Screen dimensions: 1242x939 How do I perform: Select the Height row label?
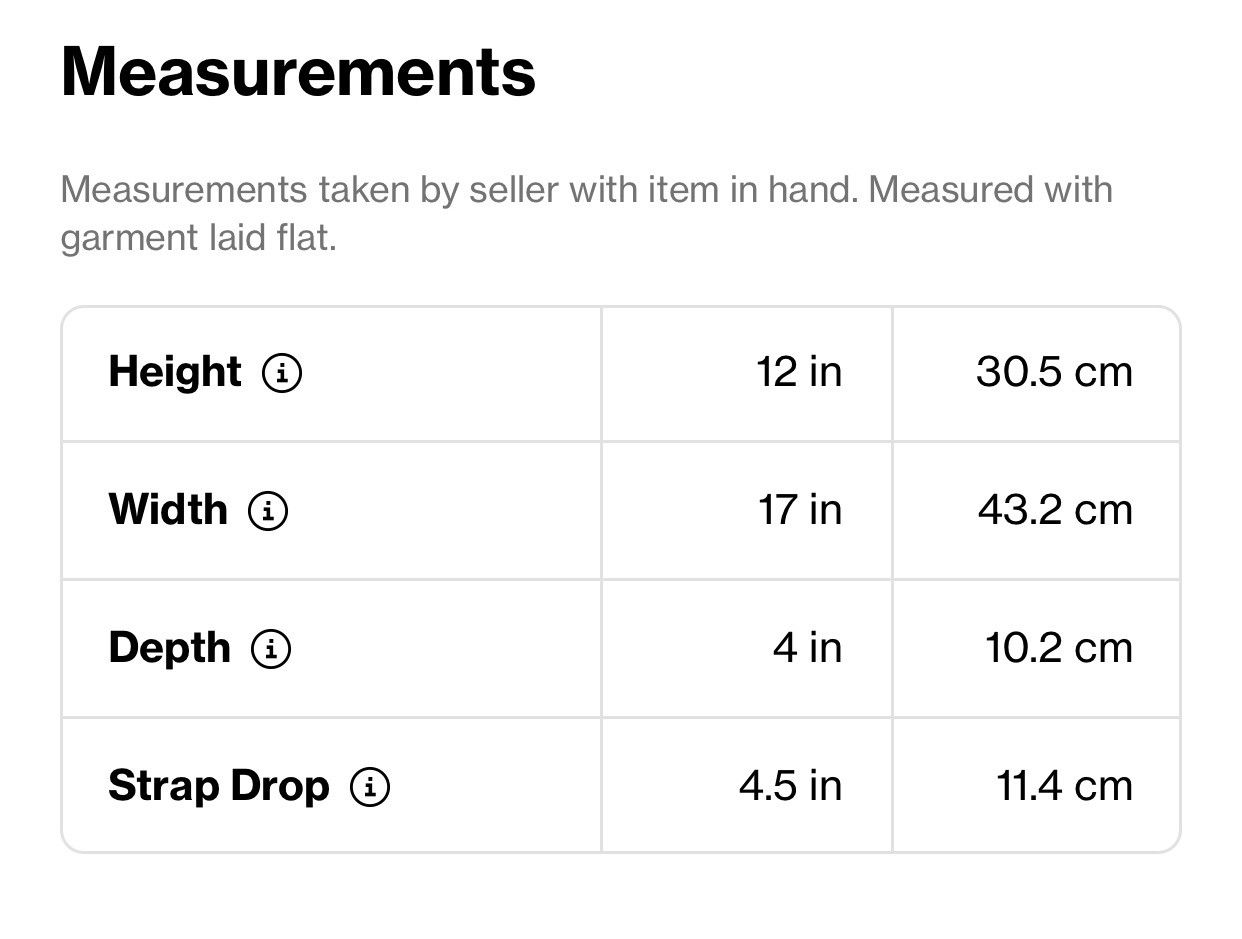pos(175,373)
